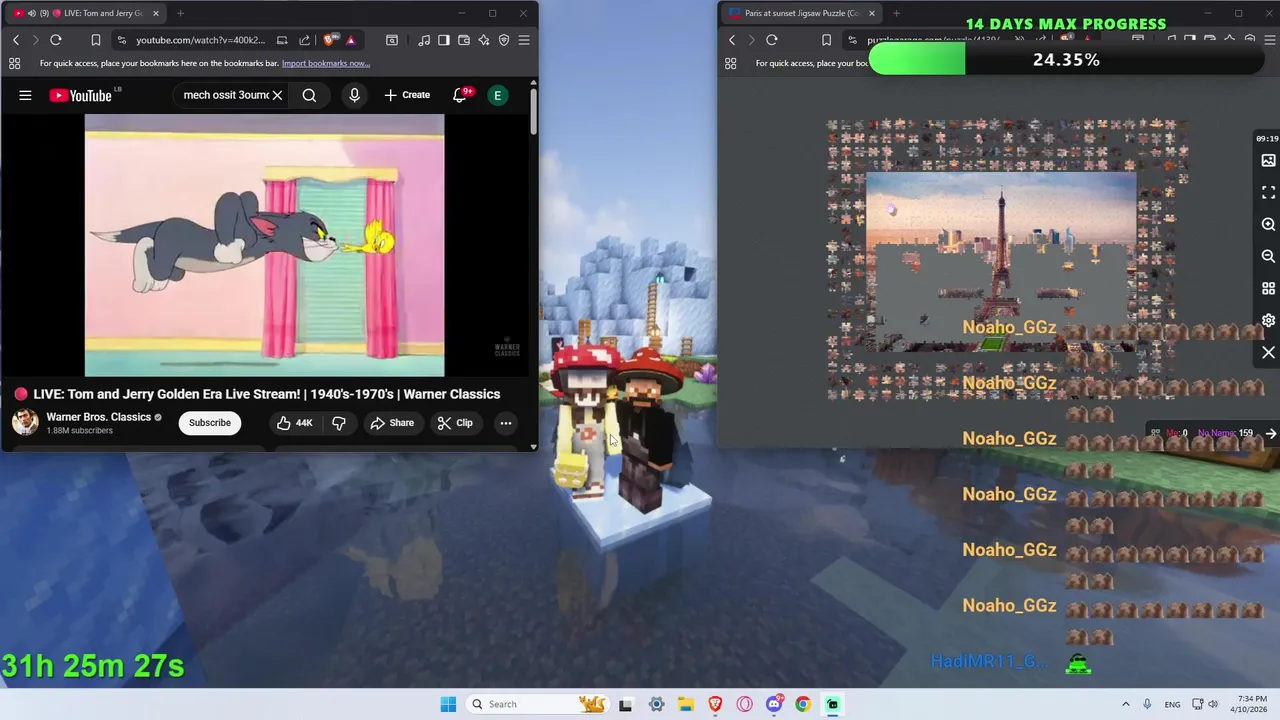Click the Tom and Jerry video player
This screenshot has width=1280, height=720.
265,245
